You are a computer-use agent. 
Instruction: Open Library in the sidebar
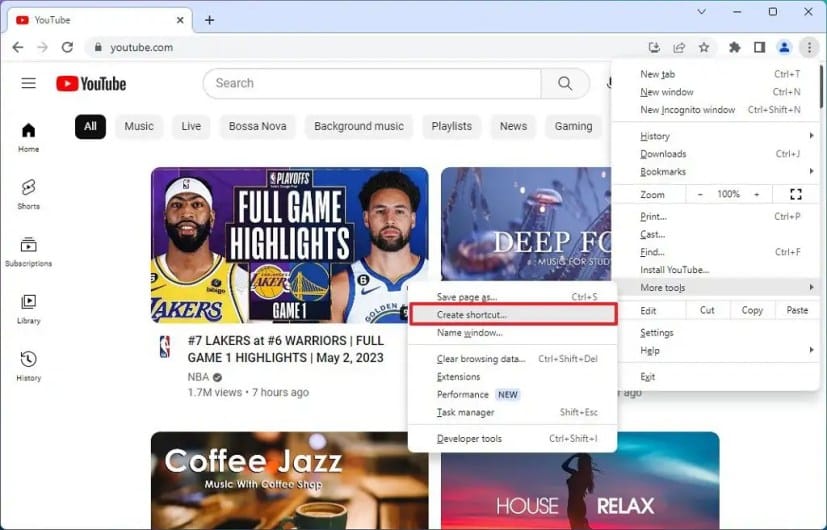coord(28,309)
